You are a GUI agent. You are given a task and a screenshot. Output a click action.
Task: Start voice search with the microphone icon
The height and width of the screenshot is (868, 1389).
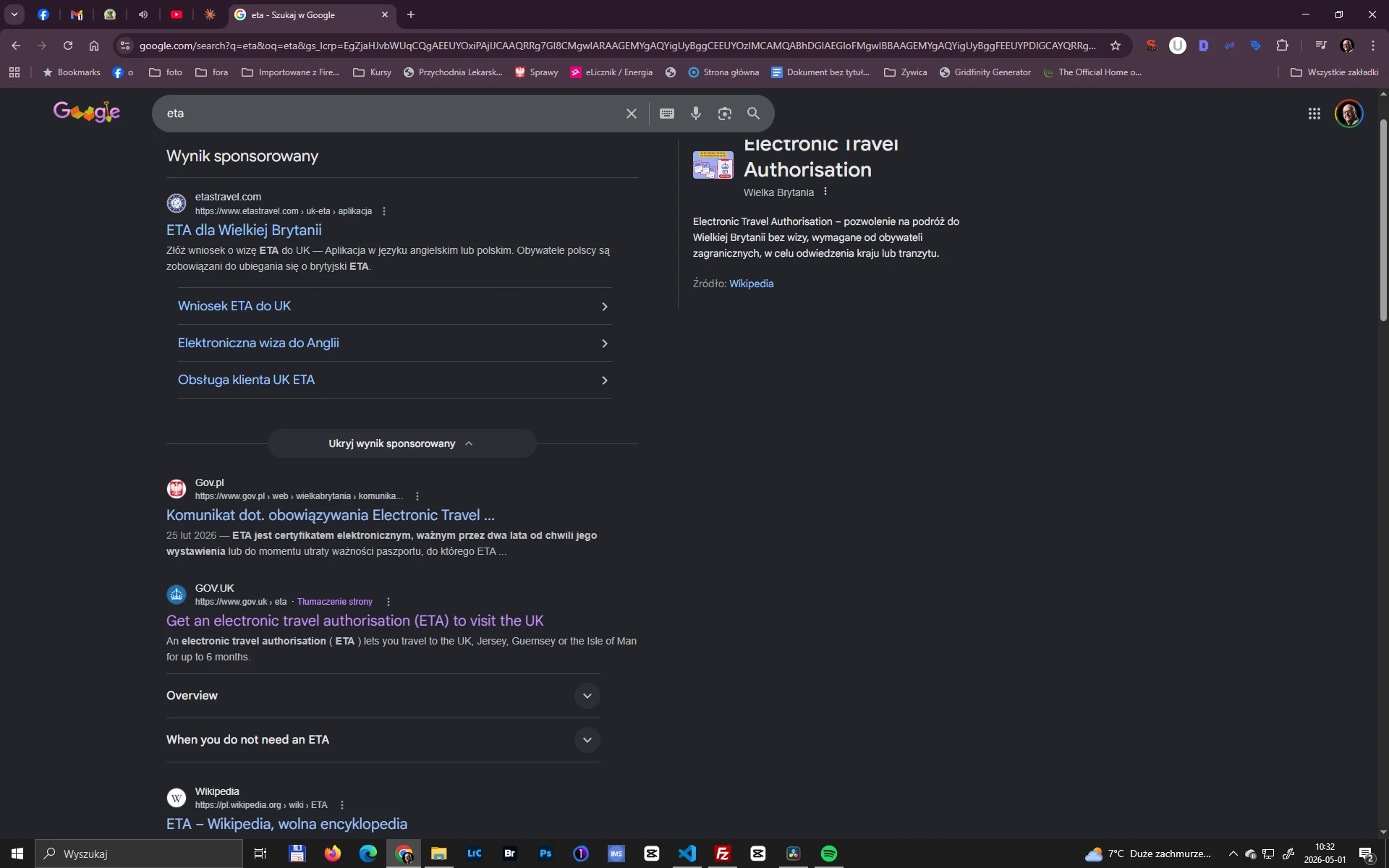coord(696,114)
